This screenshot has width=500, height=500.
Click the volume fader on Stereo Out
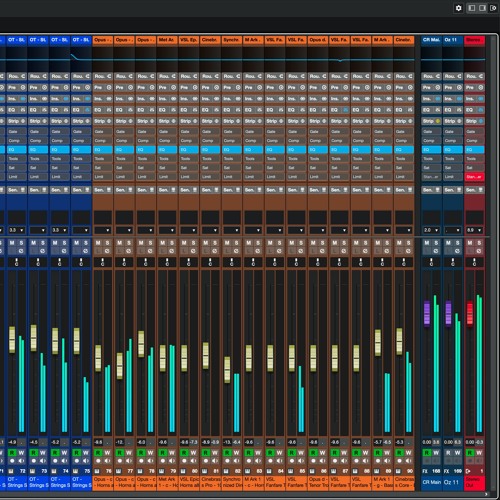click(x=470, y=313)
